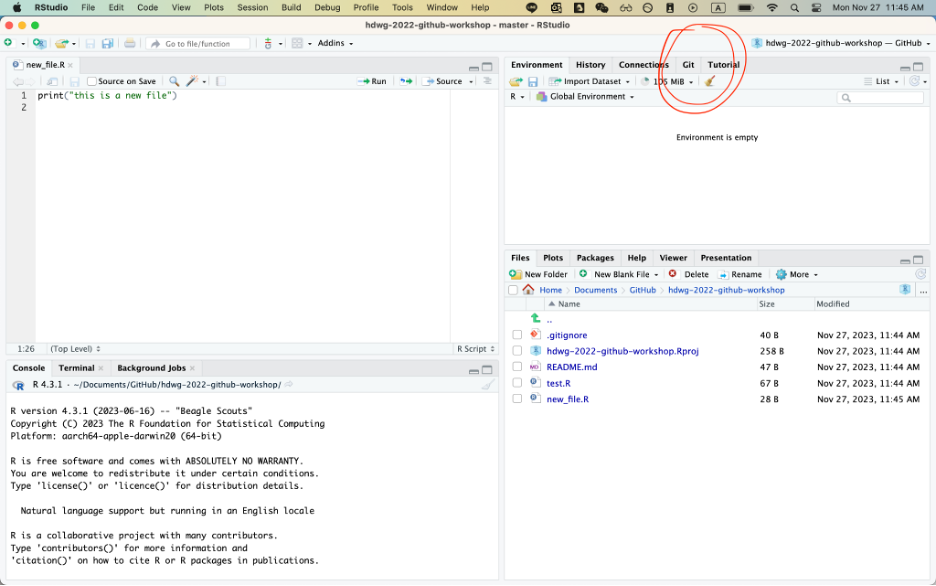
Task: Click the Files pane refresh icon
Action: pyautogui.click(x=920, y=274)
